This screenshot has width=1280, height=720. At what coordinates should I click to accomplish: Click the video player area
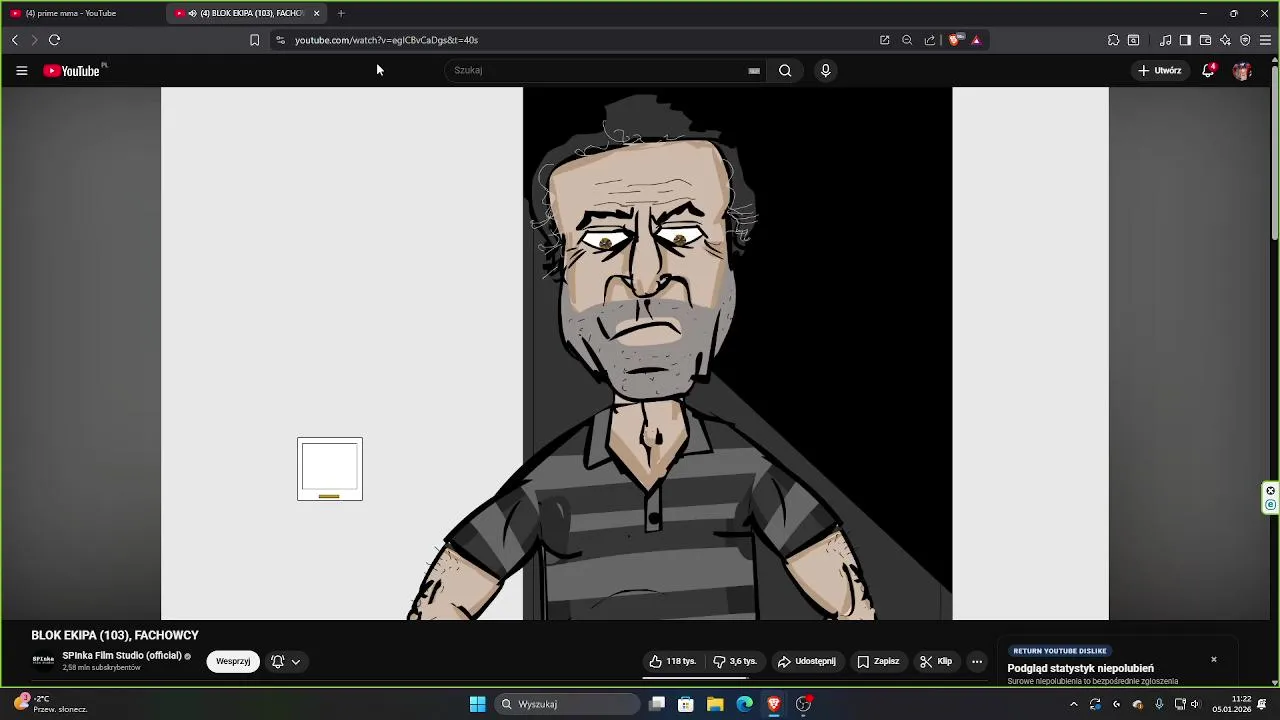[x=635, y=353]
